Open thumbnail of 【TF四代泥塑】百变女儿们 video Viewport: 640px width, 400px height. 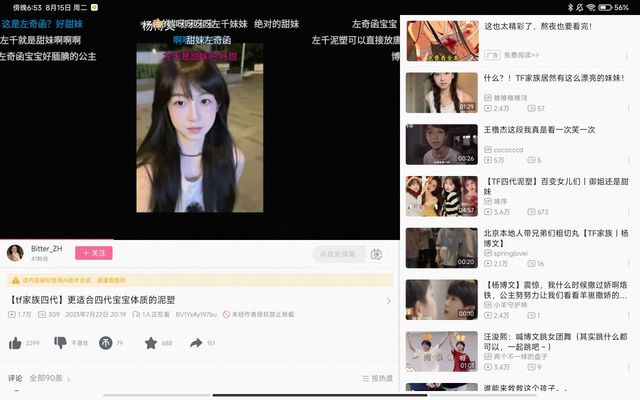point(442,196)
